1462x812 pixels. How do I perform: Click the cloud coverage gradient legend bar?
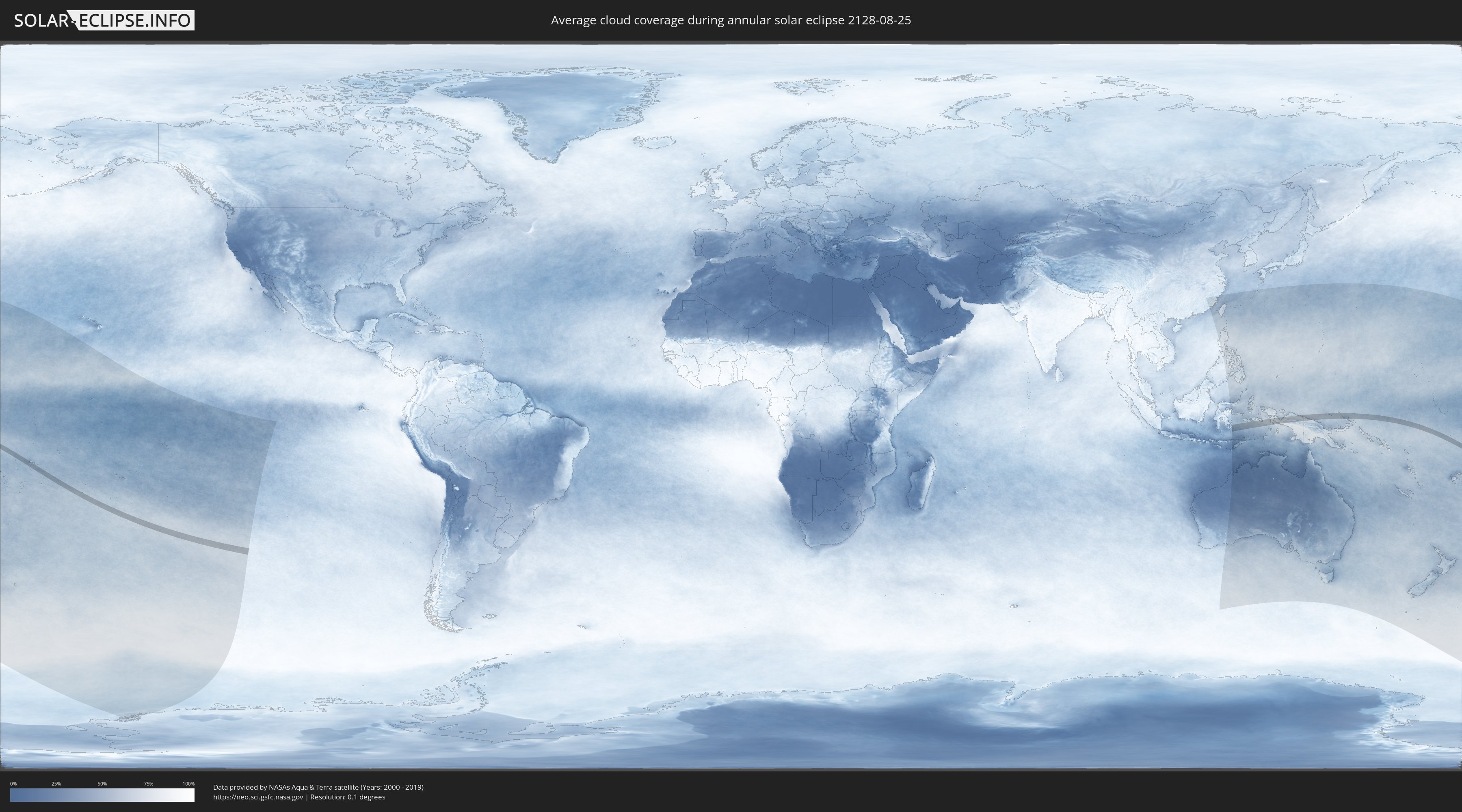click(x=102, y=795)
